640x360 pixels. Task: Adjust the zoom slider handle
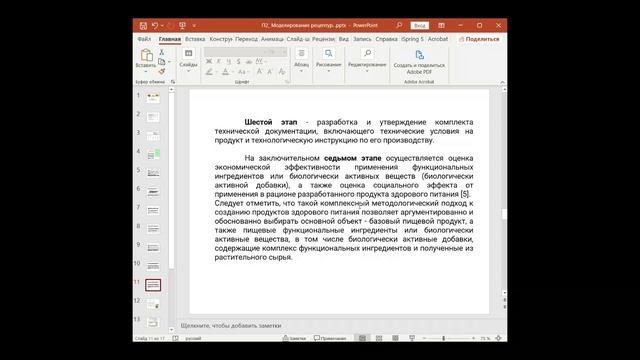coord(444,338)
